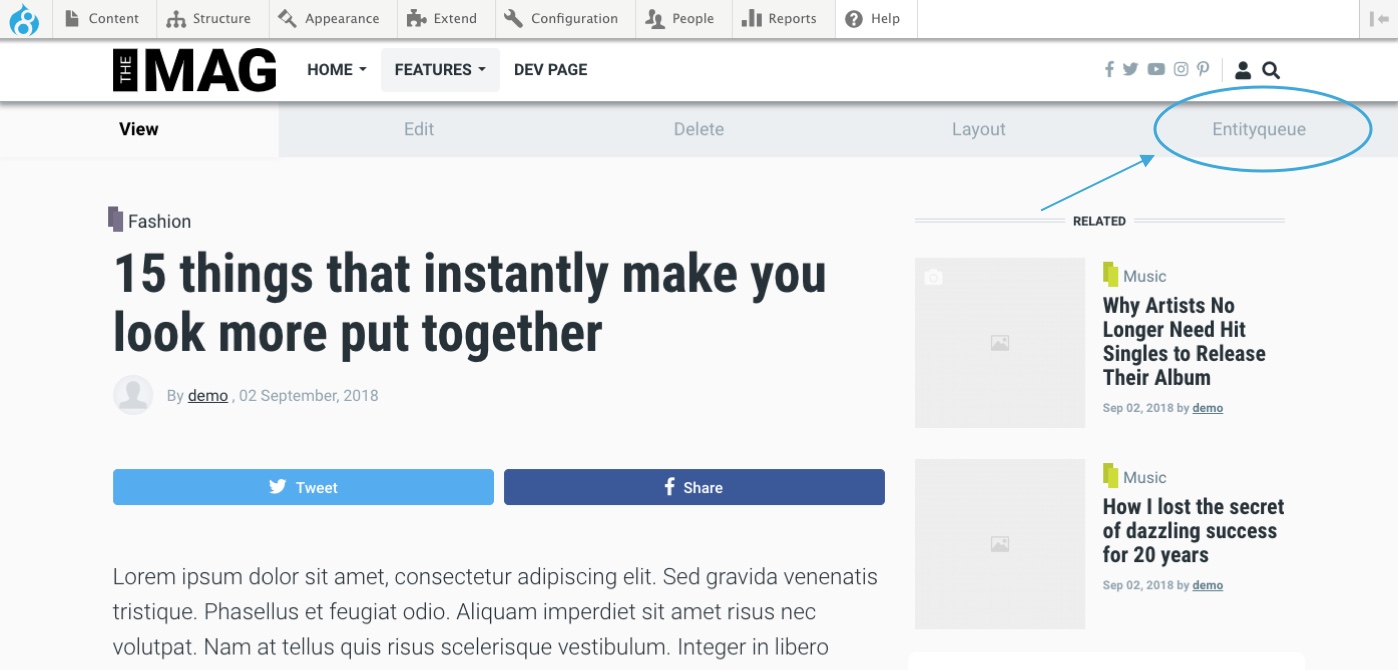
Task: Open the YouTube social icon in header
Action: tap(1156, 70)
